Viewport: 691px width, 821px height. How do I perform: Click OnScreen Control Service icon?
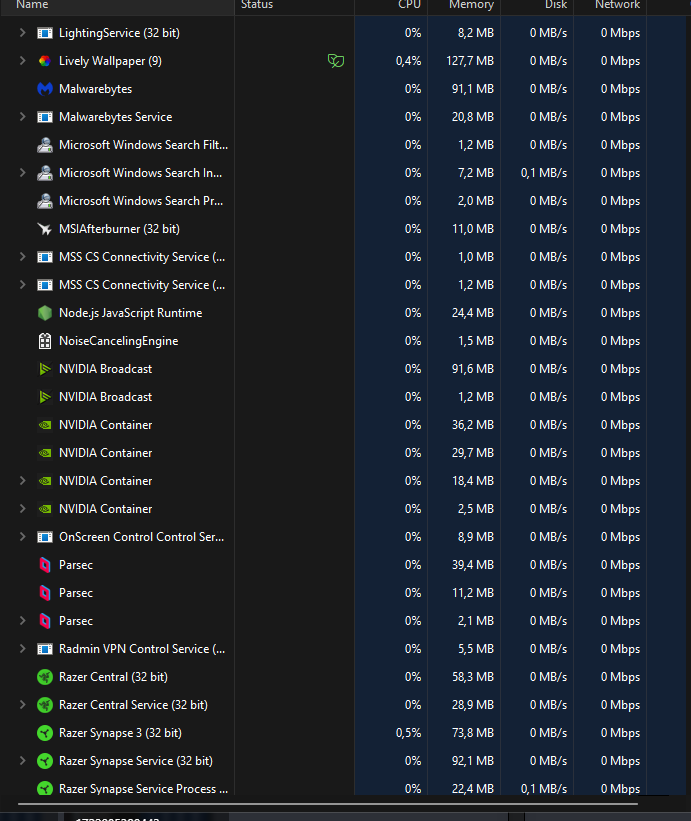[x=45, y=537]
